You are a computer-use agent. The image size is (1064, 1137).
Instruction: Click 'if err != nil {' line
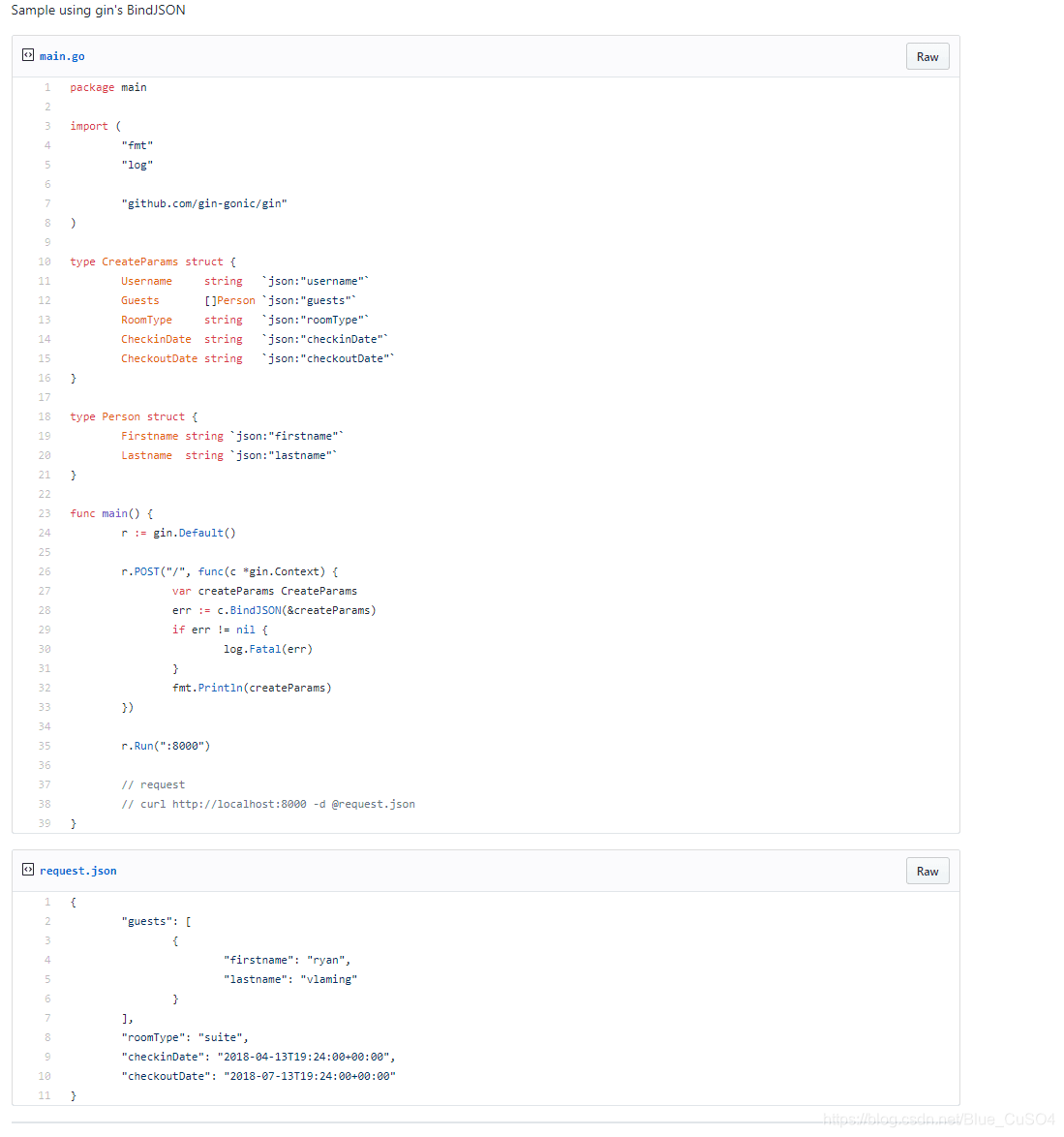tap(221, 630)
